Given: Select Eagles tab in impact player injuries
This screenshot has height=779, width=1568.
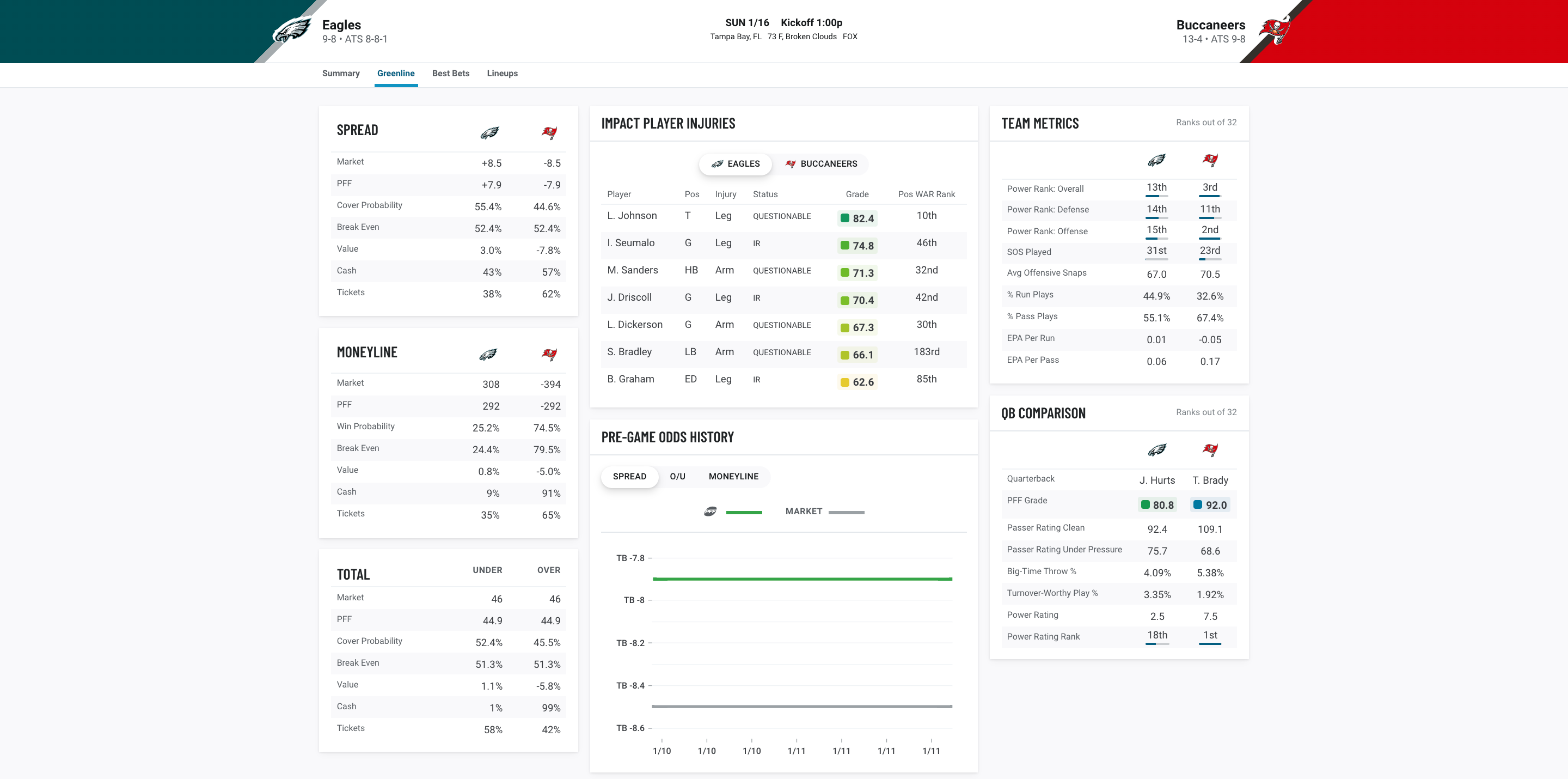Looking at the screenshot, I should [734, 163].
